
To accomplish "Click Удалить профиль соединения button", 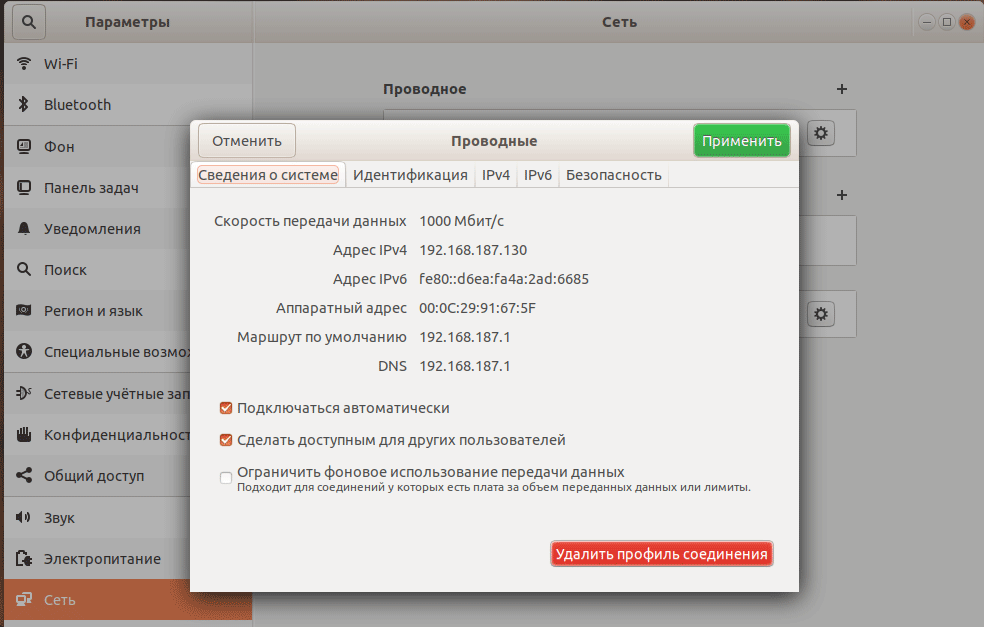I will point(661,554).
